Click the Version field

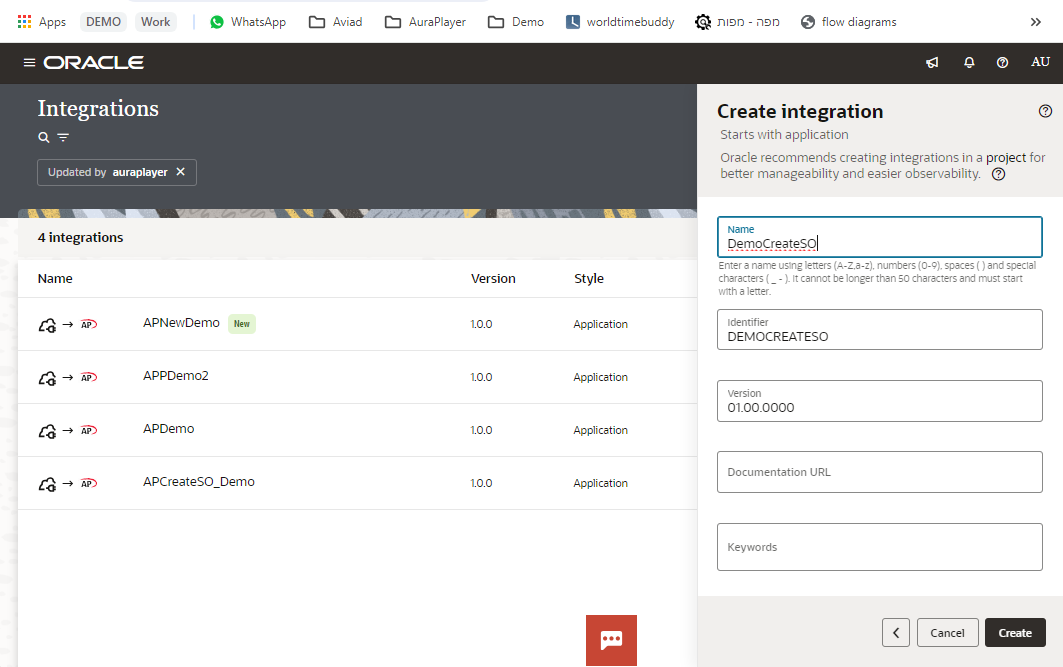pyautogui.click(x=880, y=401)
